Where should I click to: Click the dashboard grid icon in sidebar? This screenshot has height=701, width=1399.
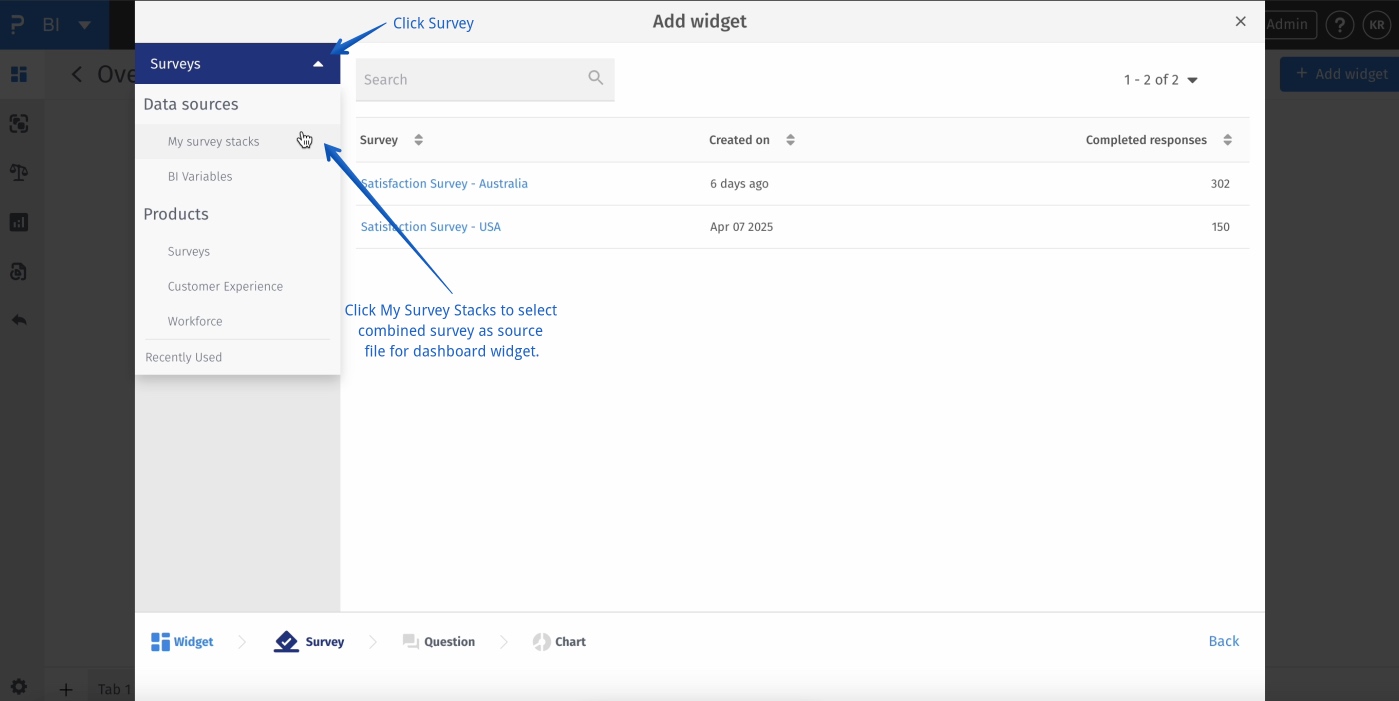point(19,74)
